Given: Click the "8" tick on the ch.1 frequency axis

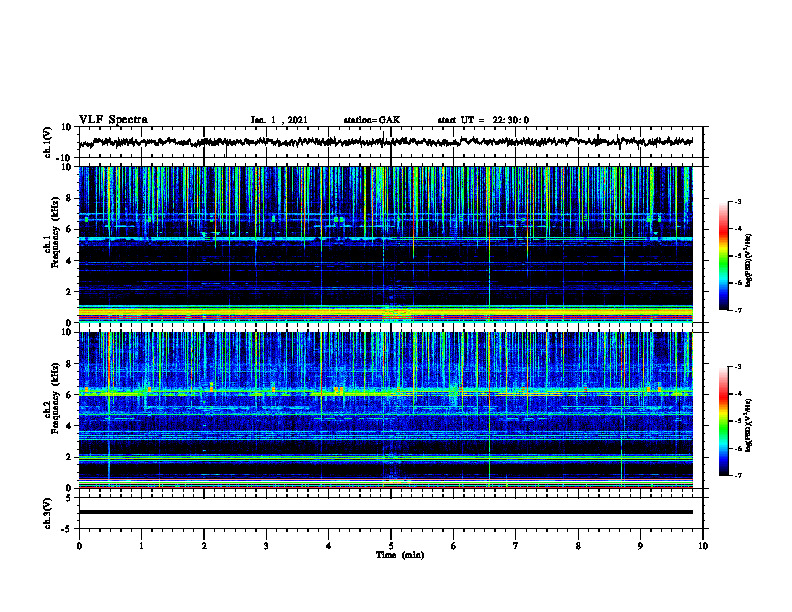Looking at the screenshot, I should pyautogui.click(x=70, y=198).
